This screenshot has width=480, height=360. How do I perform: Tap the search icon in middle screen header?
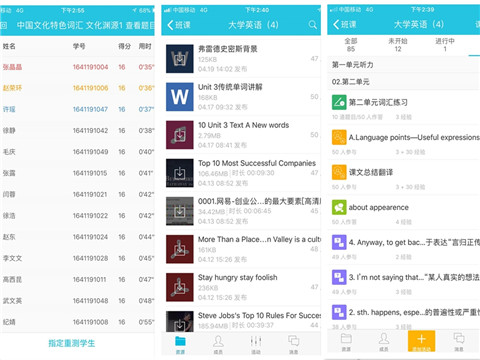coord(312,25)
